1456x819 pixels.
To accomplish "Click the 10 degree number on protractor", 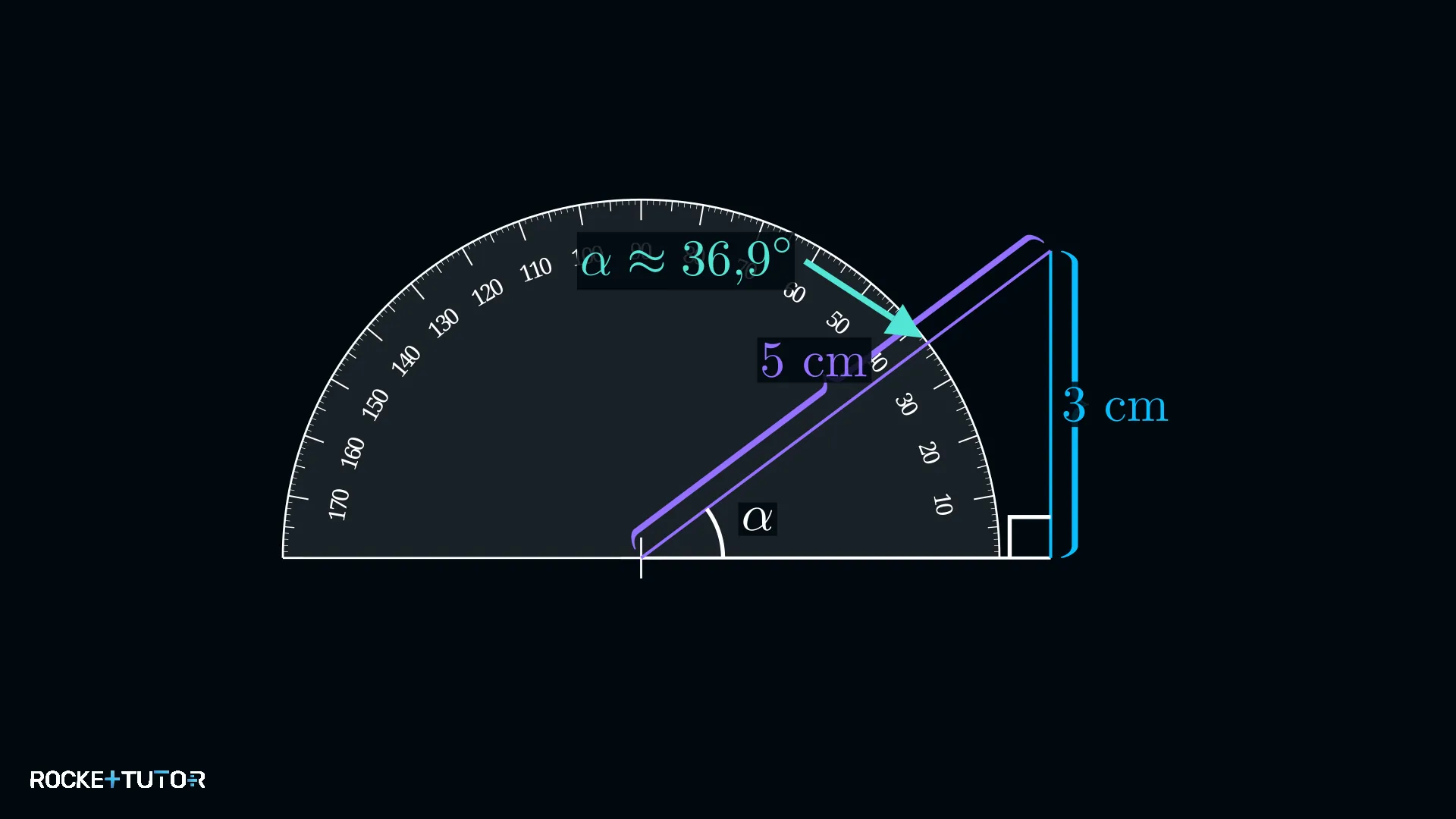I will point(943,504).
